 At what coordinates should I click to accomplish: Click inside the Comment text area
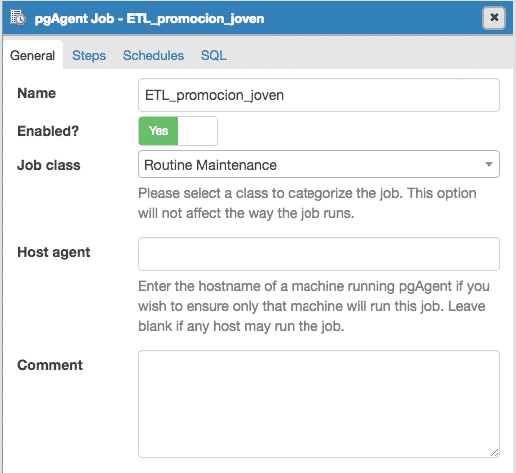[x=319, y=404]
